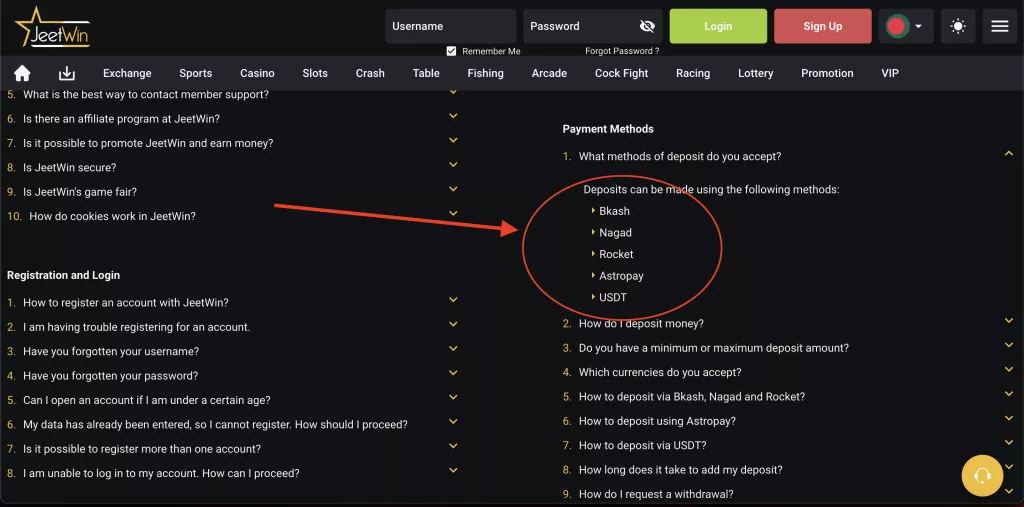Toggle password visibility eye icon
Viewport: 1024px width, 507px height.
click(x=647, y=26)
